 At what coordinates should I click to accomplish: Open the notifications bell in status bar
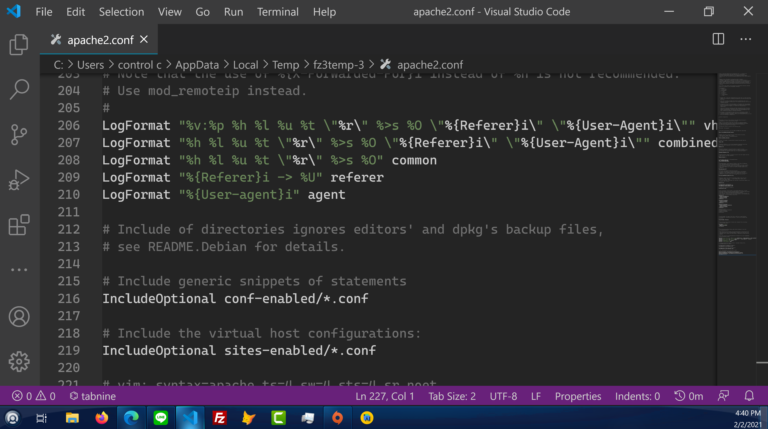[749, 396]
